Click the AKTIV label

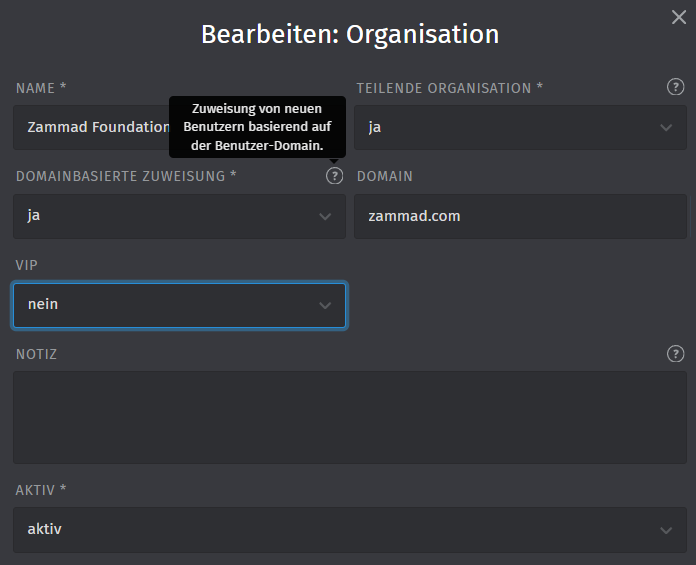(x=41, y=490)
